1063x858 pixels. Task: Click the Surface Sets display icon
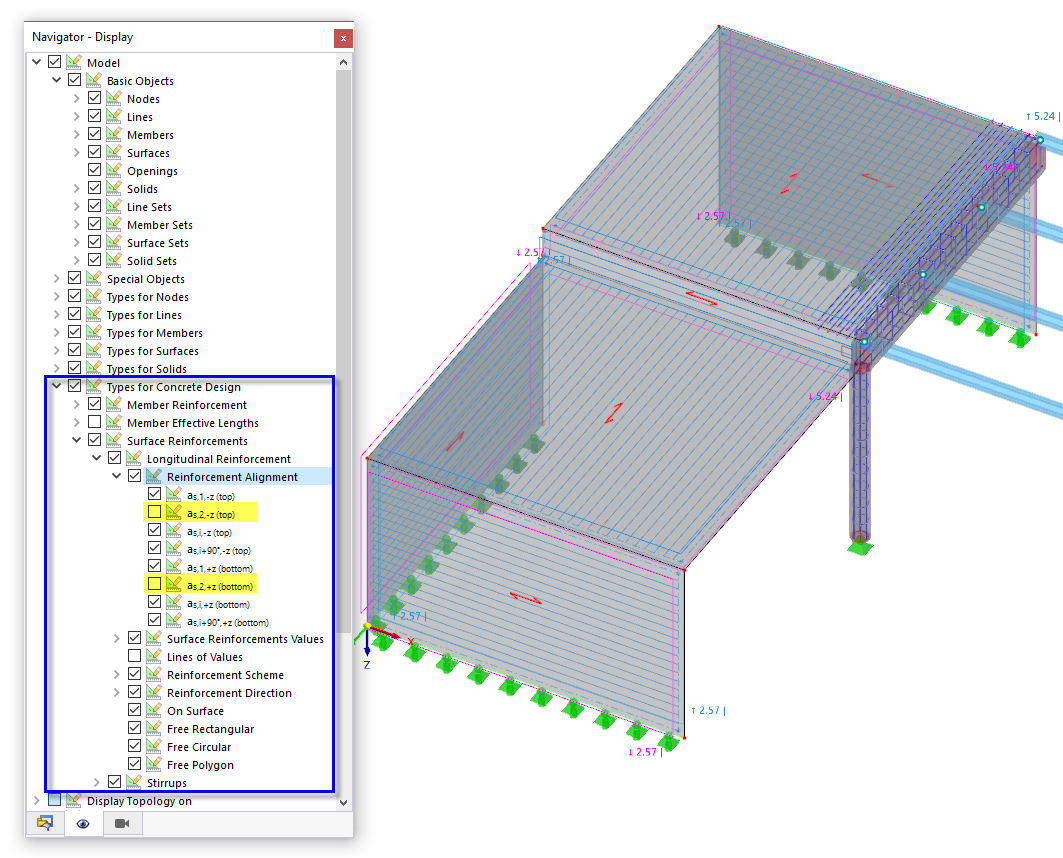coord(114,243)
